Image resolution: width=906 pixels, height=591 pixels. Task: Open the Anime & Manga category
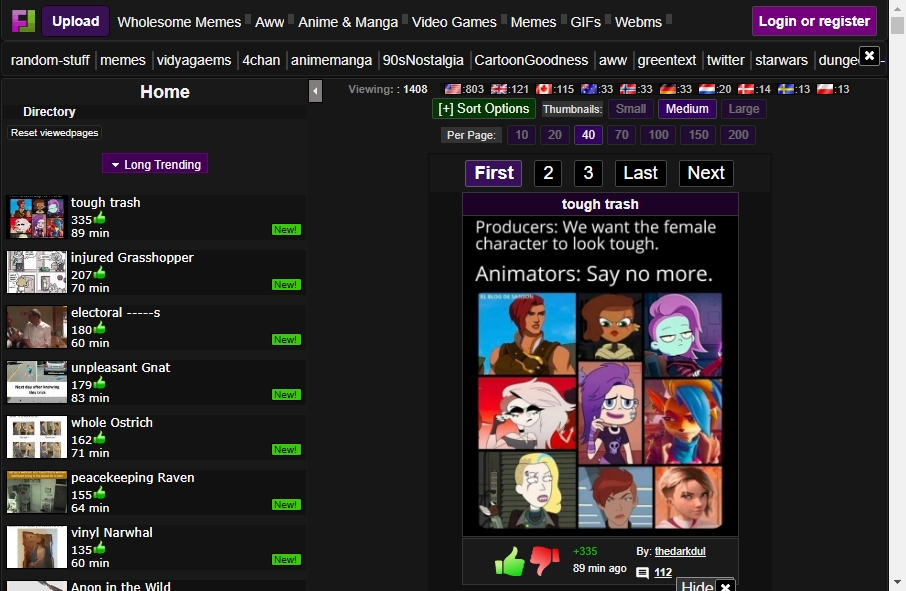point(348,22)
